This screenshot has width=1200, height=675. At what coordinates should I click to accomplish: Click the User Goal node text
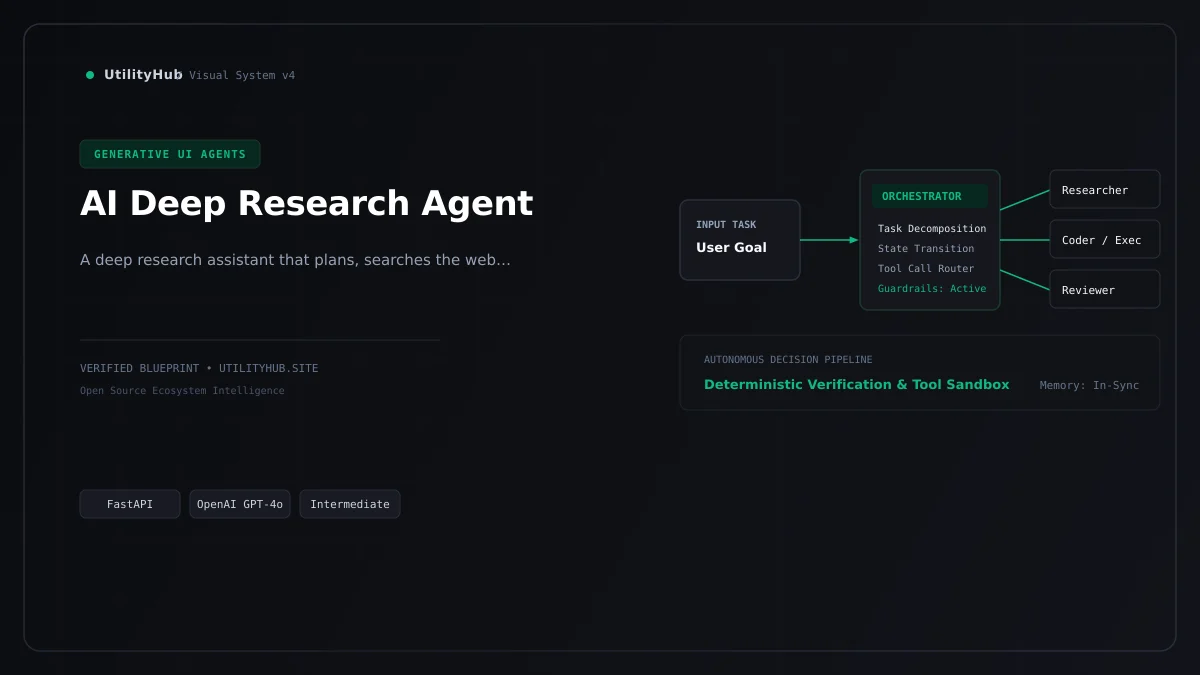pos(731,248)
